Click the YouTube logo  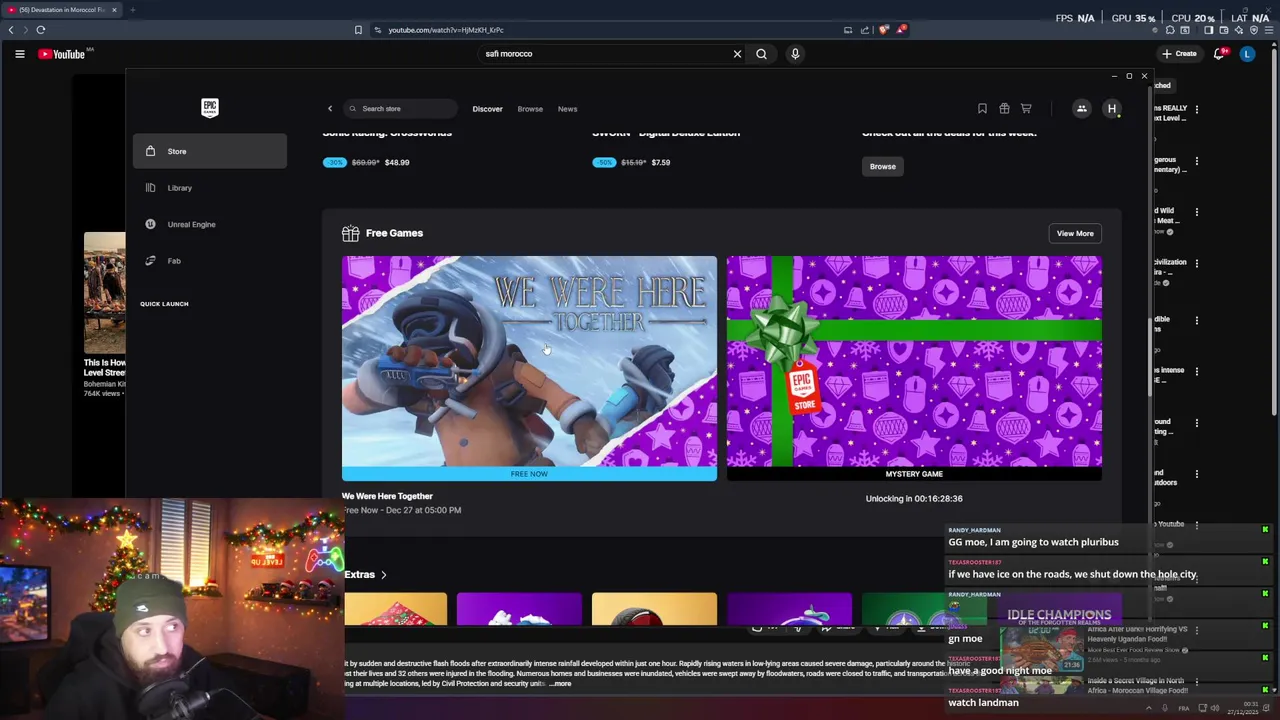pos(62,54)
